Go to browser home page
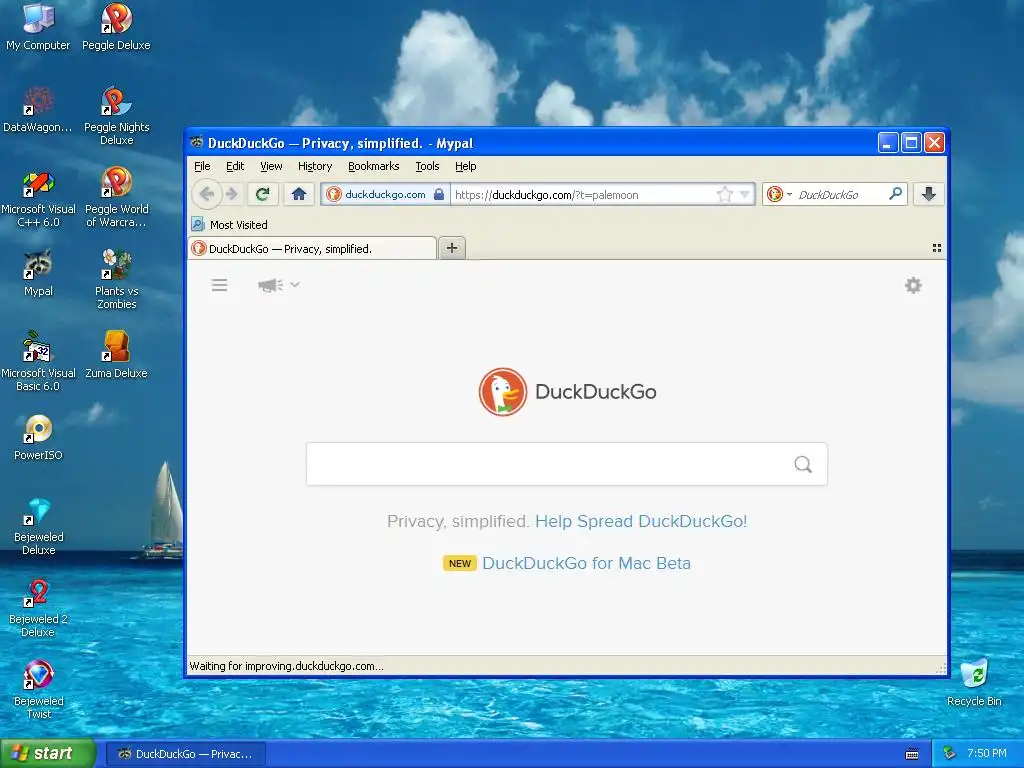Image resolution: width=1024 pixels, height=768 pixels. coord(299,194)
